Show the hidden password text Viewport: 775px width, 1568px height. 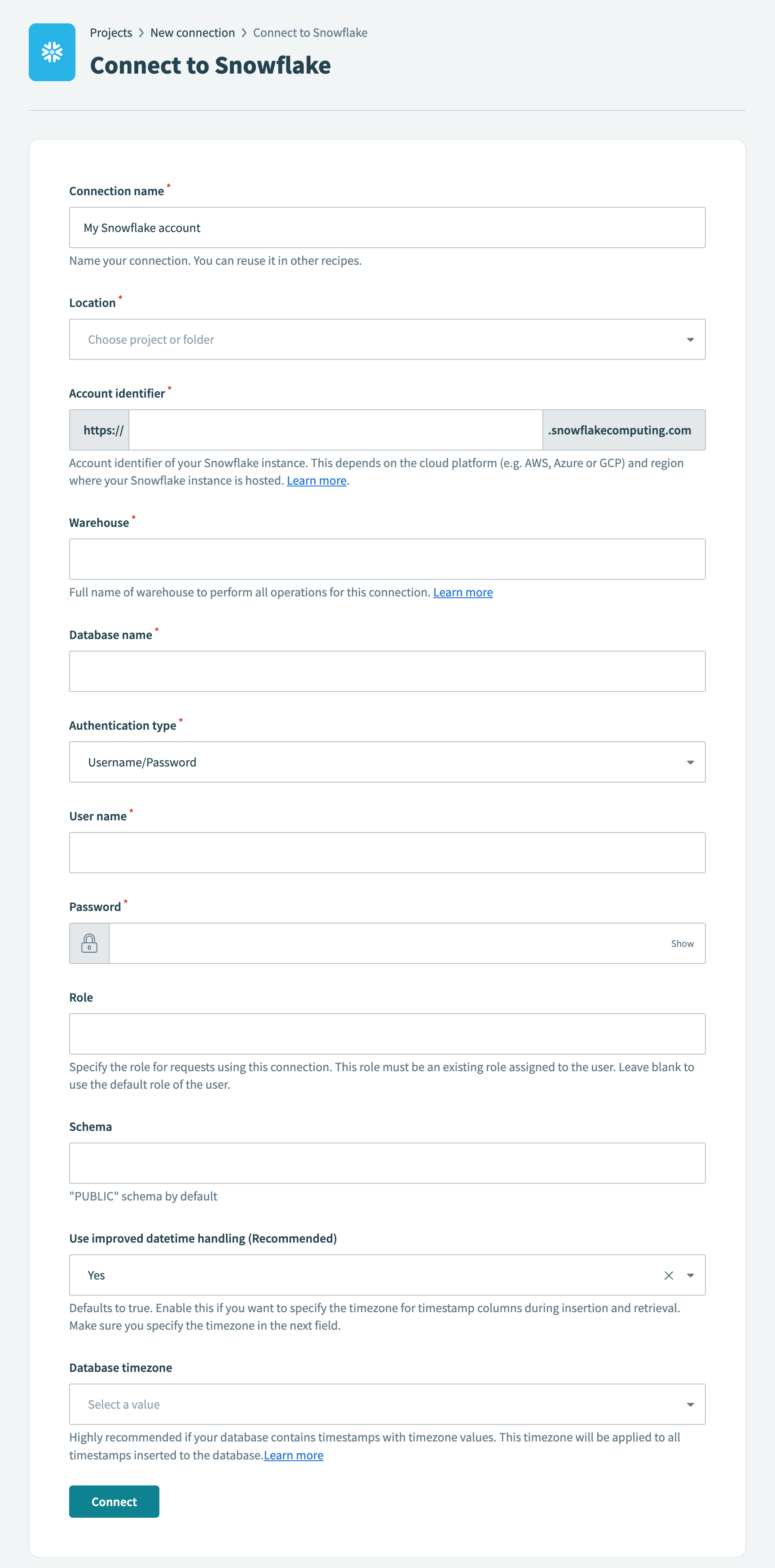(x=682, y=943)
